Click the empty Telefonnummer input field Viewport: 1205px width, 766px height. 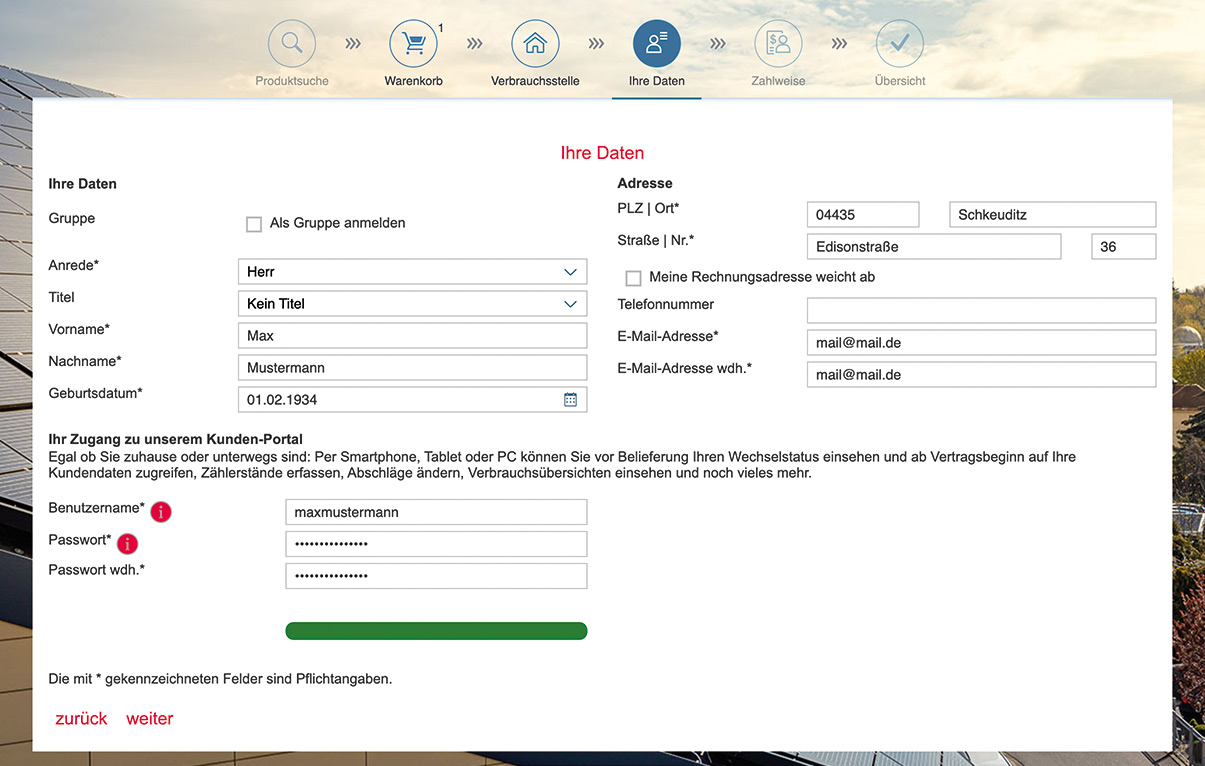[981, 310]
